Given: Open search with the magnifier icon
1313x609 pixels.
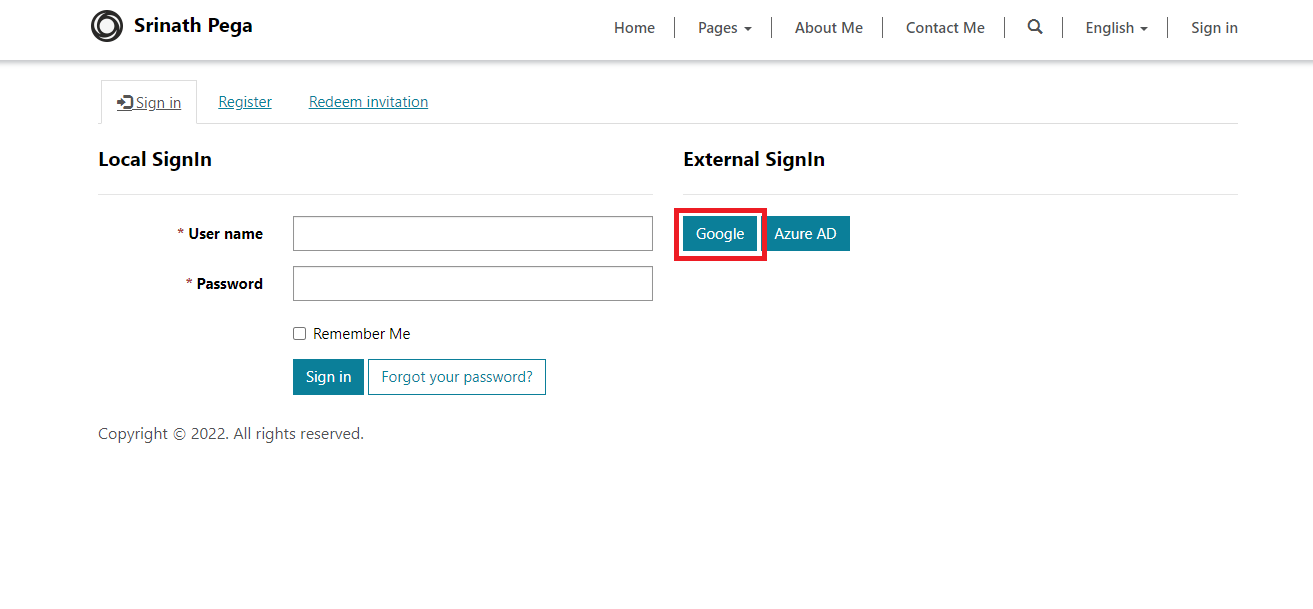Looking at the screenshot, I should (1035, 27).
